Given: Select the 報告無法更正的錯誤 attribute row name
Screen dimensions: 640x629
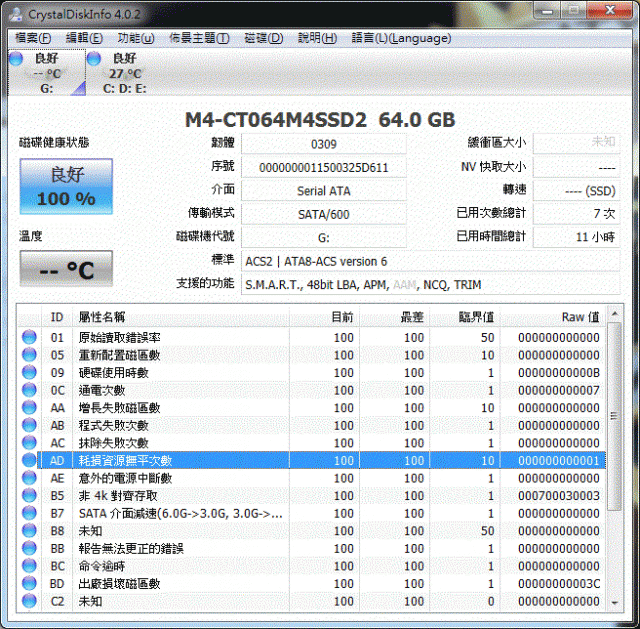Looking at the screenshot, I should point(131,549).
